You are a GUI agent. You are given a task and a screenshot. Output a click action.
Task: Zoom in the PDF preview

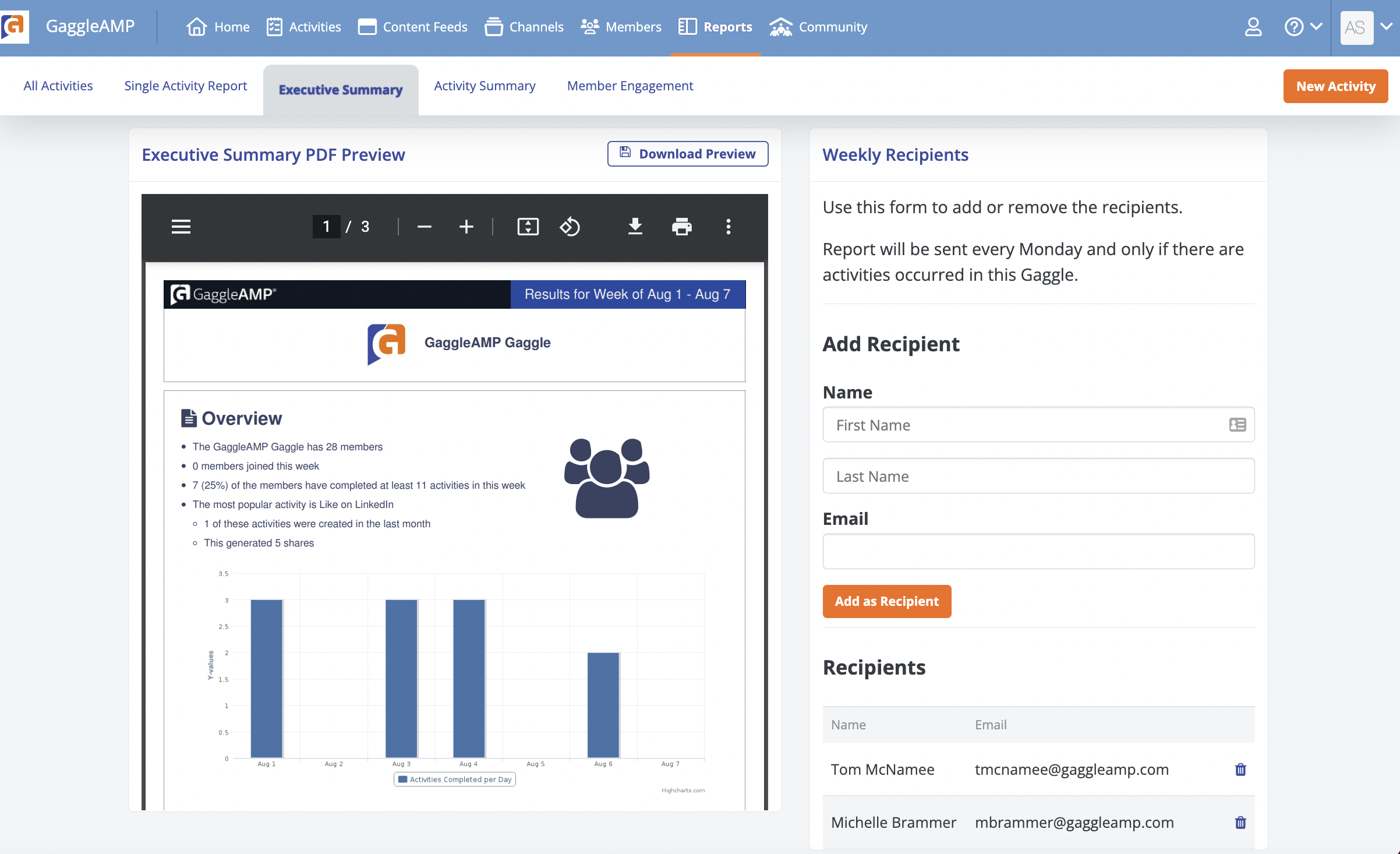point(466,227)
